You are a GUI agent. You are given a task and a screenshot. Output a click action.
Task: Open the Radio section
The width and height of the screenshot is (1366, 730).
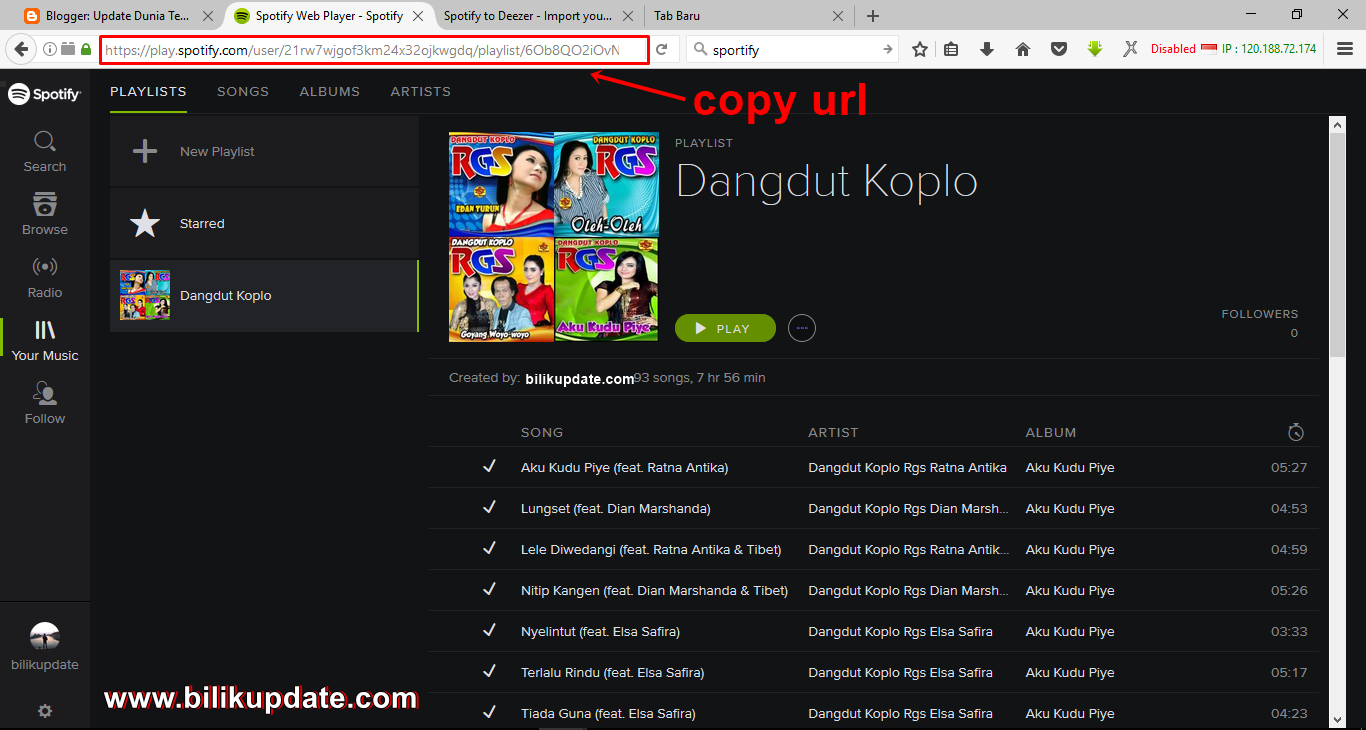pyautogui.click(x=45, y=278)
